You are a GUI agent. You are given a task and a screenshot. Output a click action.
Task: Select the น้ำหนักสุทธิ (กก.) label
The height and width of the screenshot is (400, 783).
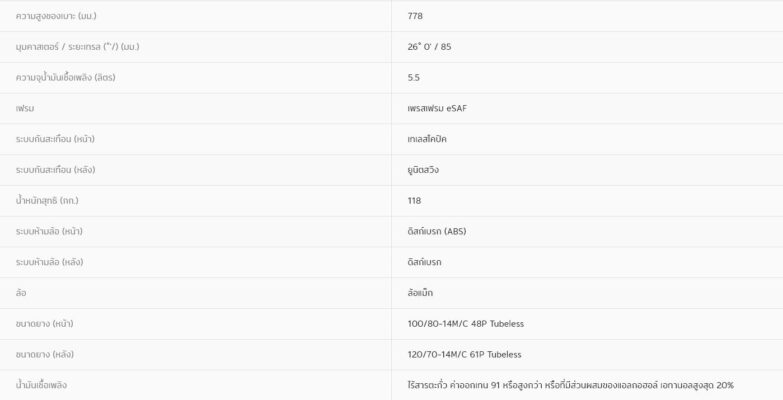pyautogui.click(x=48, y=200)
